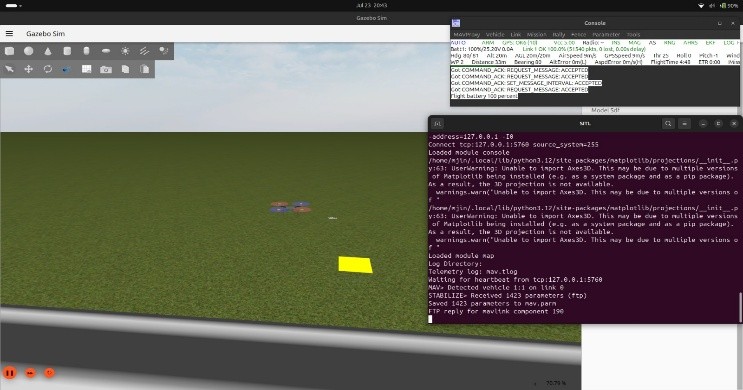This screenshot has width=743, height=390.
Task: Click the FlightTime 4:40 value
Action: [x=670, y=62]
